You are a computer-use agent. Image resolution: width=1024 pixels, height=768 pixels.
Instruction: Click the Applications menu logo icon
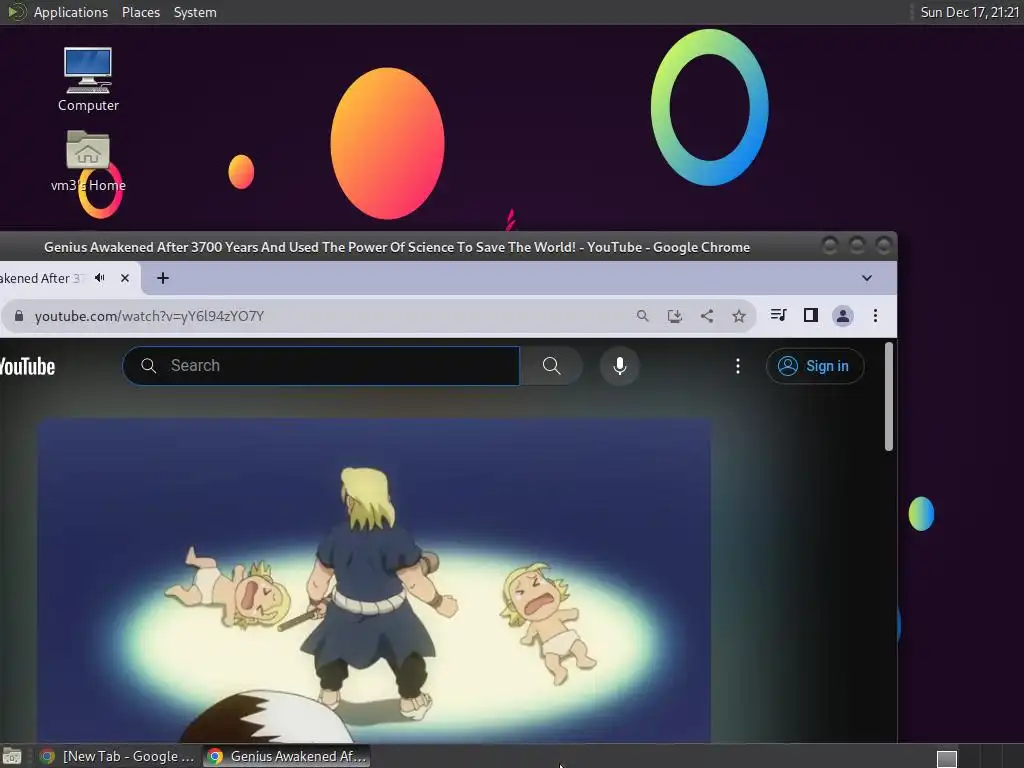pyautogui.click(x=16, y=12)
